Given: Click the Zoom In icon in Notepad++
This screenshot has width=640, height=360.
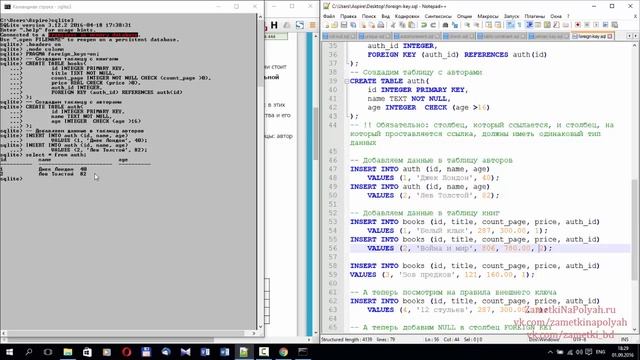Looking at the screenshot, I should (x=467, y=25).
